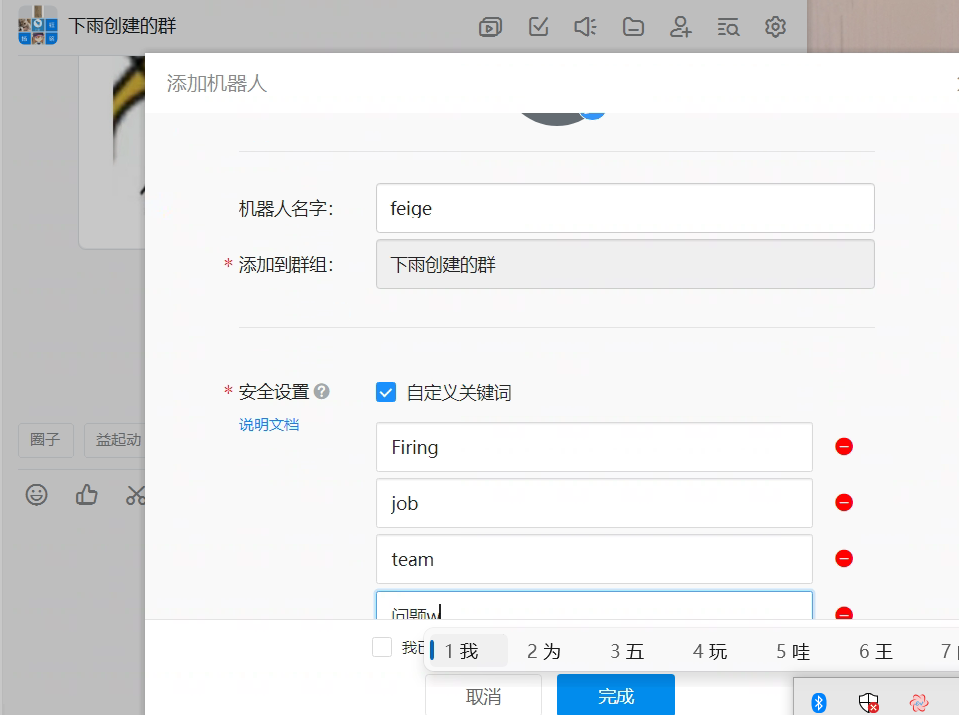Select IME candidate 5 哇

[793, 651]
